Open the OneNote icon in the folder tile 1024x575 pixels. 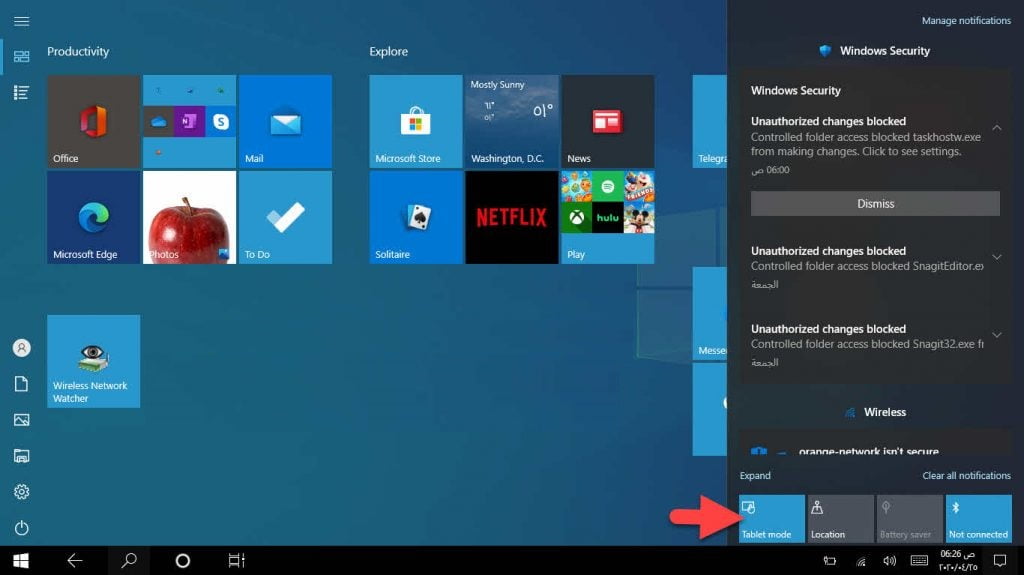pos(189,122)
